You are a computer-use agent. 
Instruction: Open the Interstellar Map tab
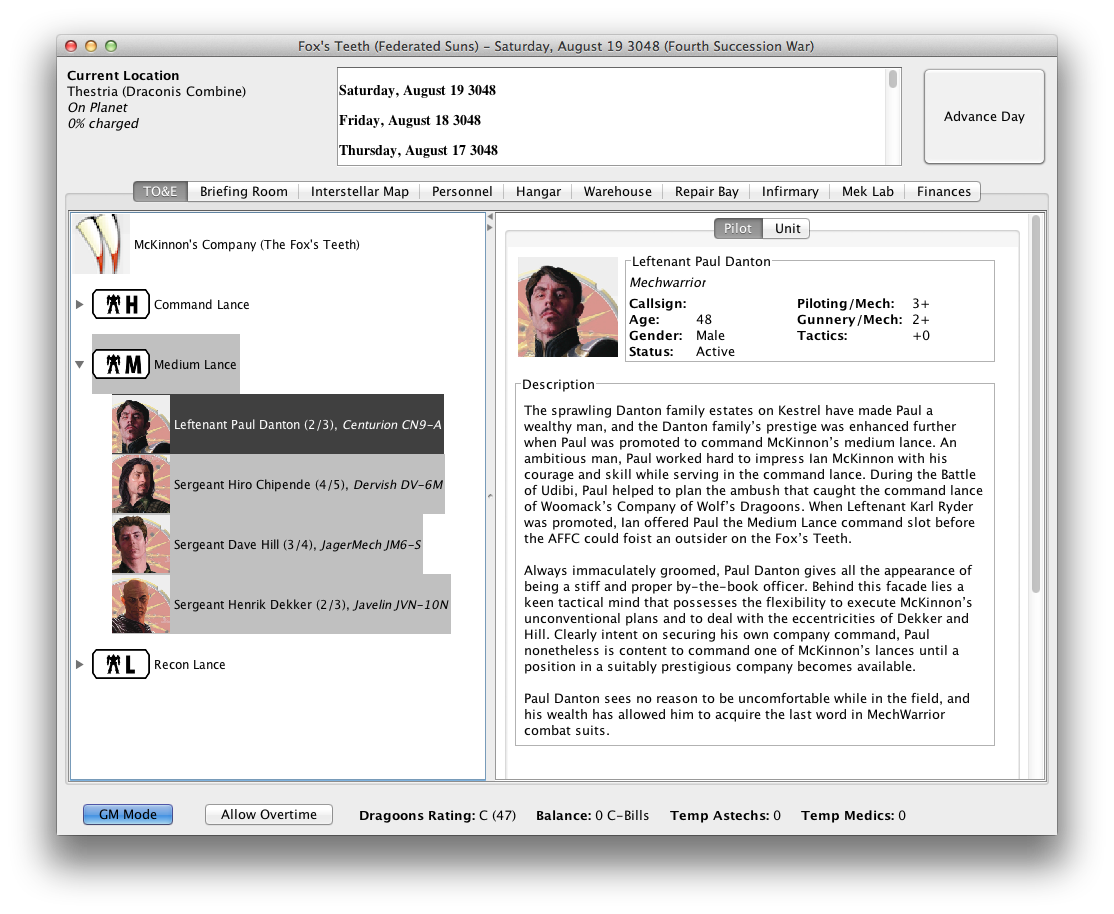tap(359, 191)
